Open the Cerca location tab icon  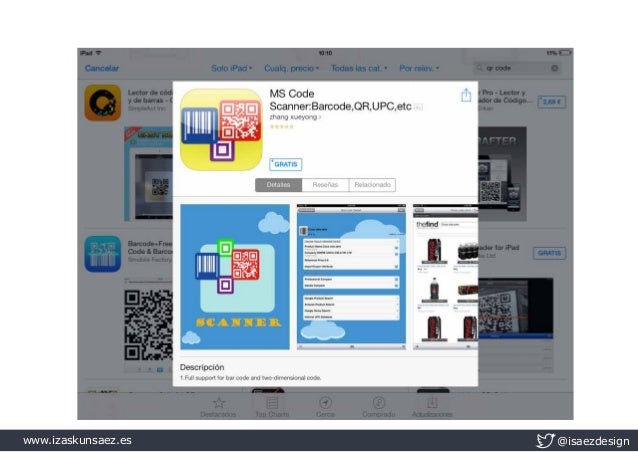coord(325,407)
